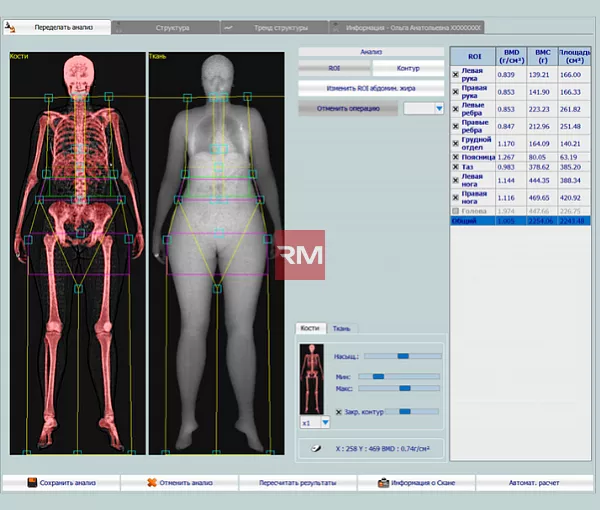Uncheck the Правая рука ROI checkbox

pyautogui.click(x=455, y=92)
